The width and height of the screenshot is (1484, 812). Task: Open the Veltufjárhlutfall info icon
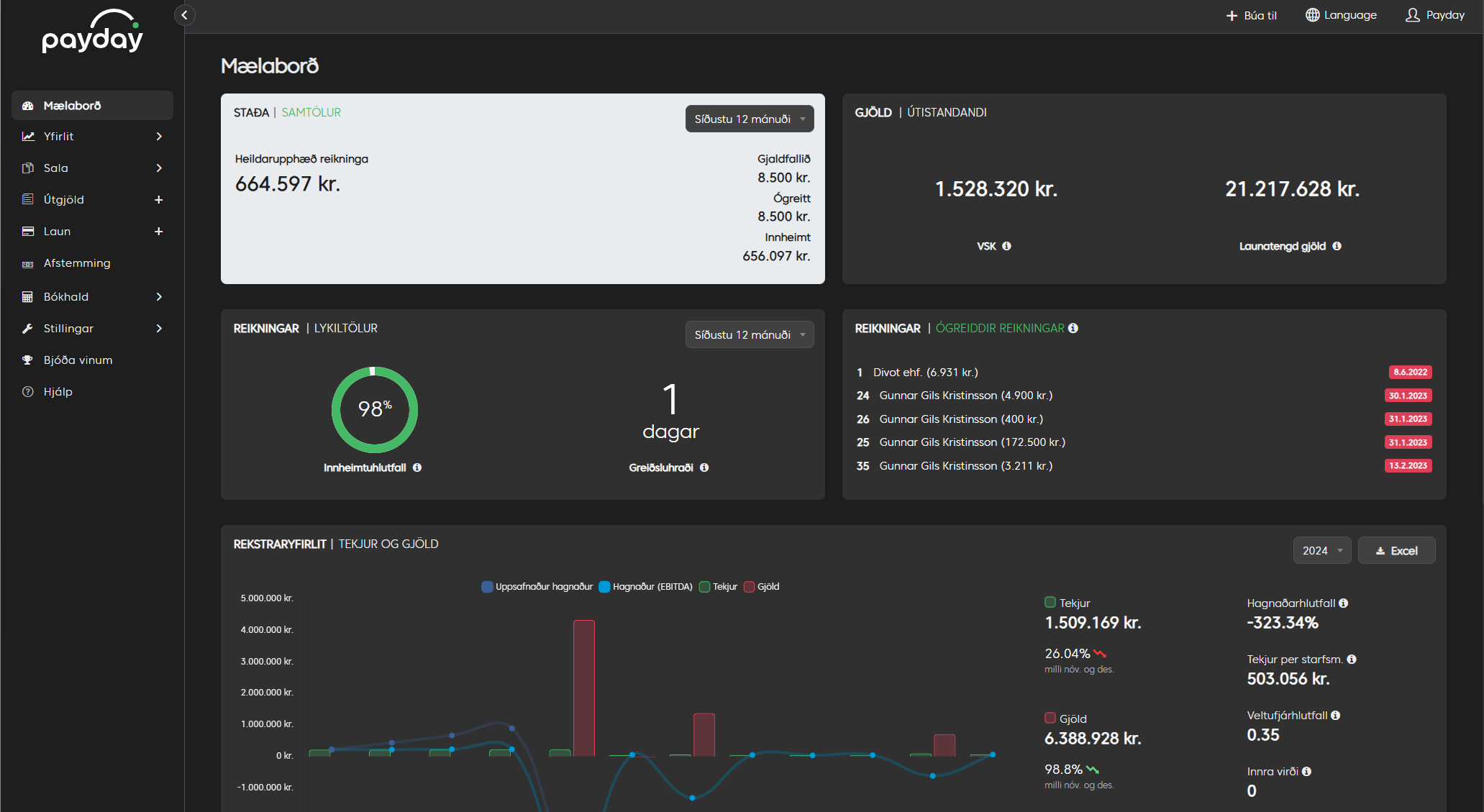point(1336,716)
